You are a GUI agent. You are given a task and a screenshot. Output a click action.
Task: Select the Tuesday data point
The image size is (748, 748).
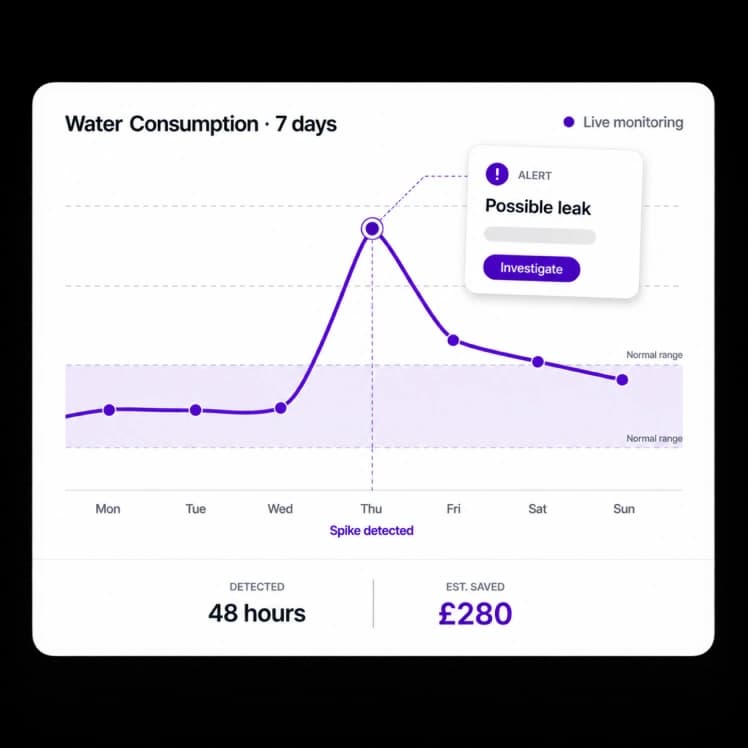(196, 410)
